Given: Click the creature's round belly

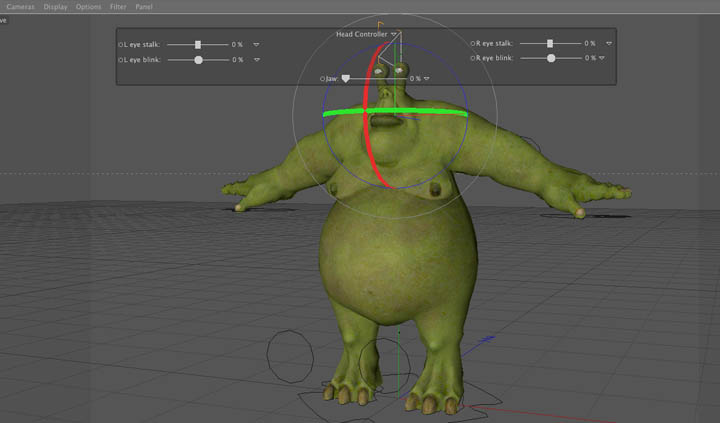Looking at the screenshot, I should tap(397, 262).
